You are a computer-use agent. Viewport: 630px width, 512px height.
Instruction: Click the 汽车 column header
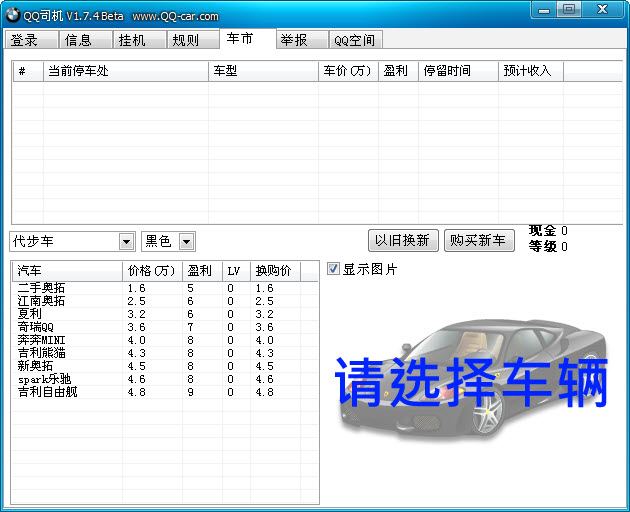pyautogui.click(x=68, y=271)
